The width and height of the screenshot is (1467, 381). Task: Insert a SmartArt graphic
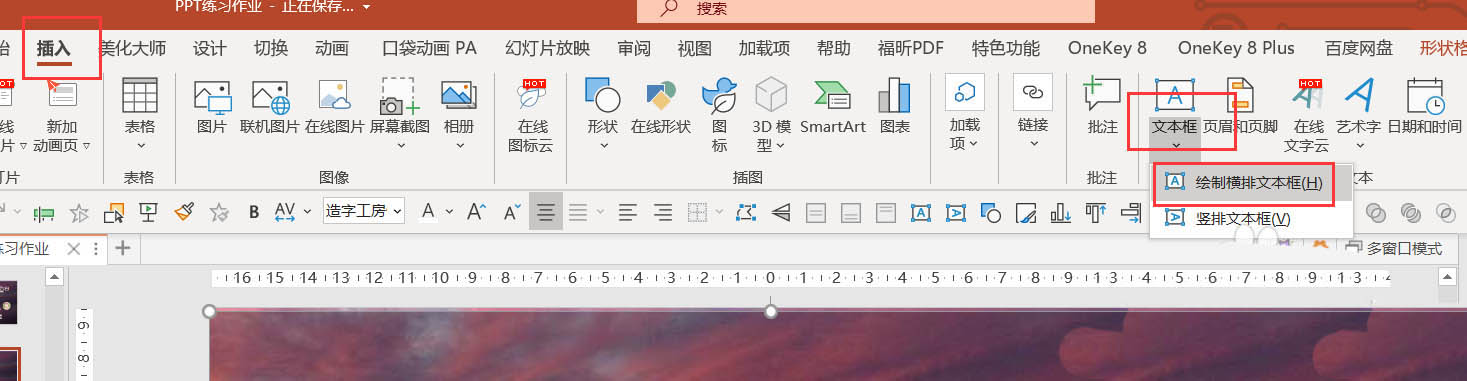(833, 107)
